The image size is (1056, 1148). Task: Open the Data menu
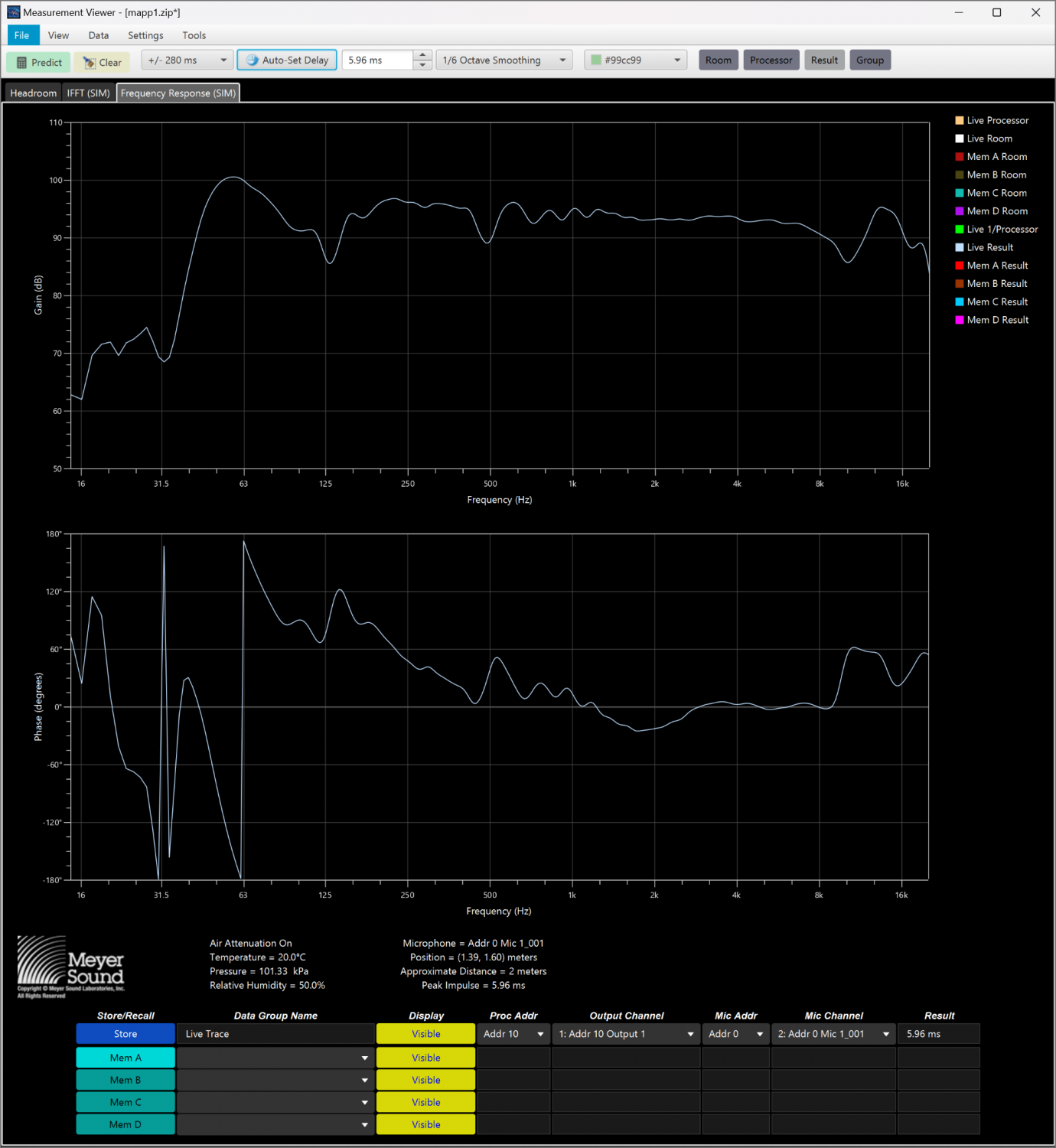99,35
